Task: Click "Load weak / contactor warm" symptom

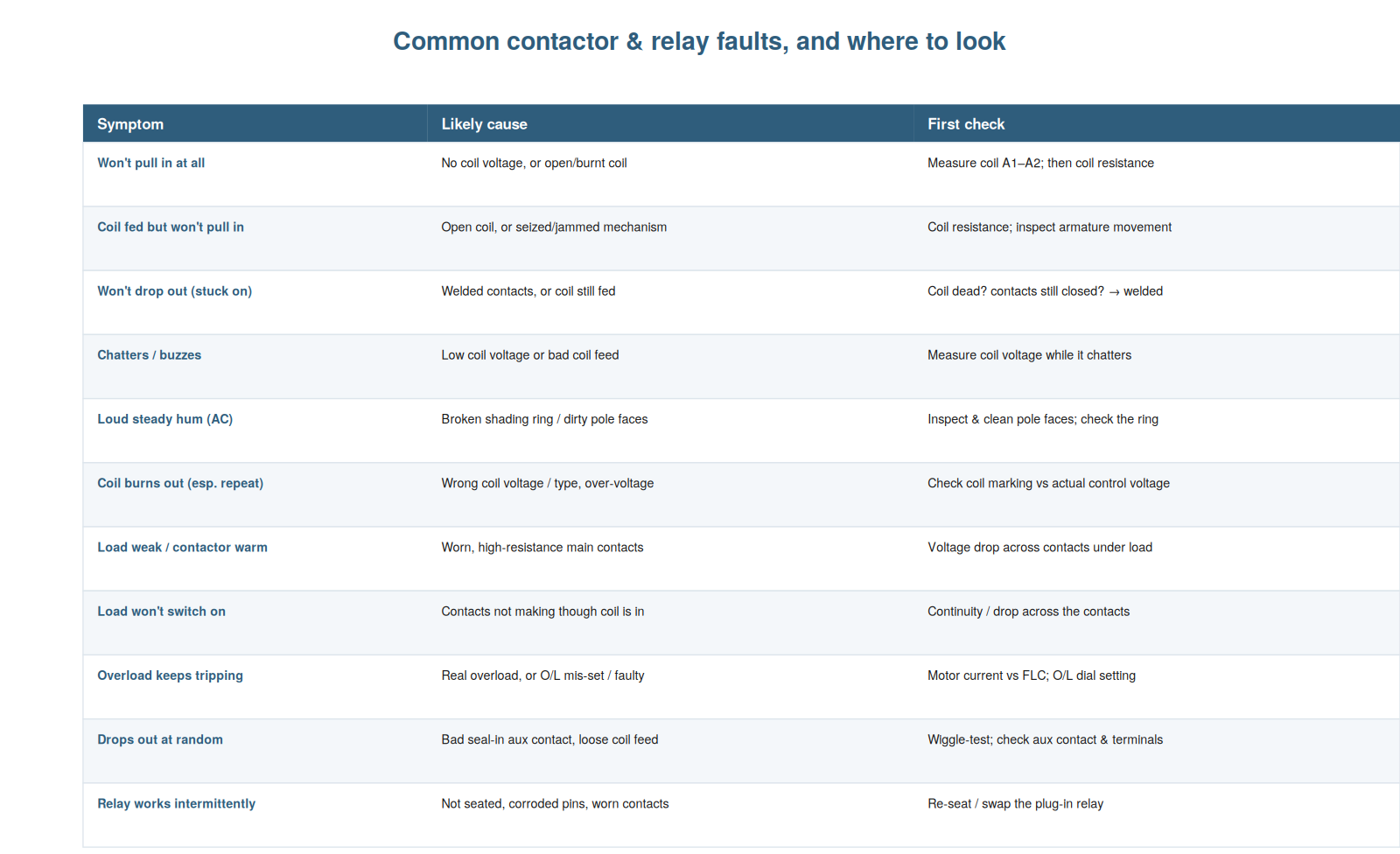Action: (183, 547)
